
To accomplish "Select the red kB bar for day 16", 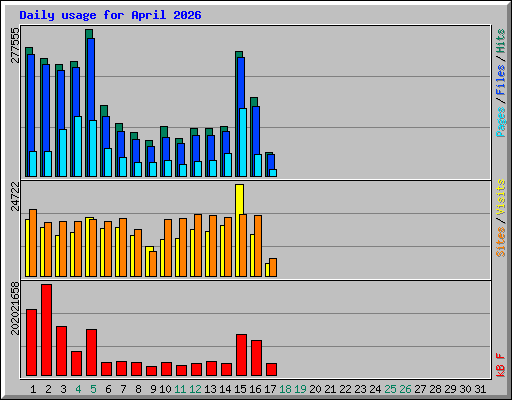I will tap(256, 358).
